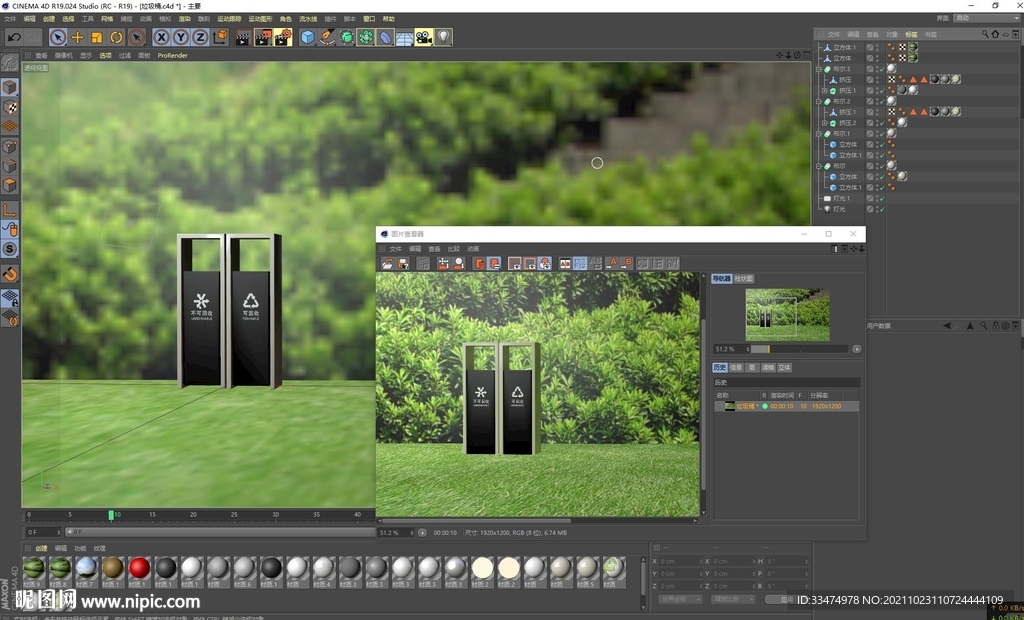Click the Undo arrow icon
The width and height of the screenshot is (1024, 620).
(14, 37)
